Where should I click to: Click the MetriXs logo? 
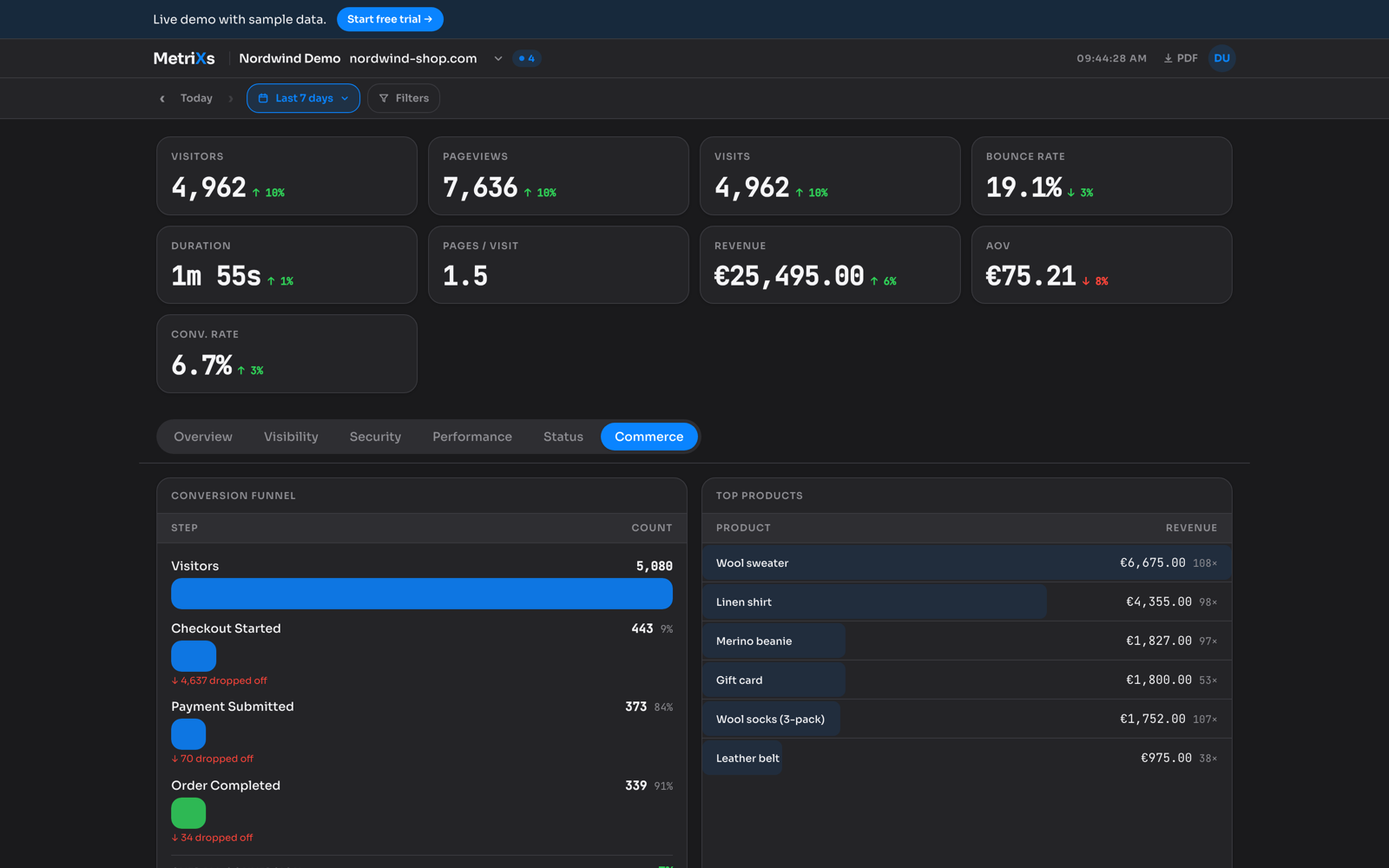(184, 58)
